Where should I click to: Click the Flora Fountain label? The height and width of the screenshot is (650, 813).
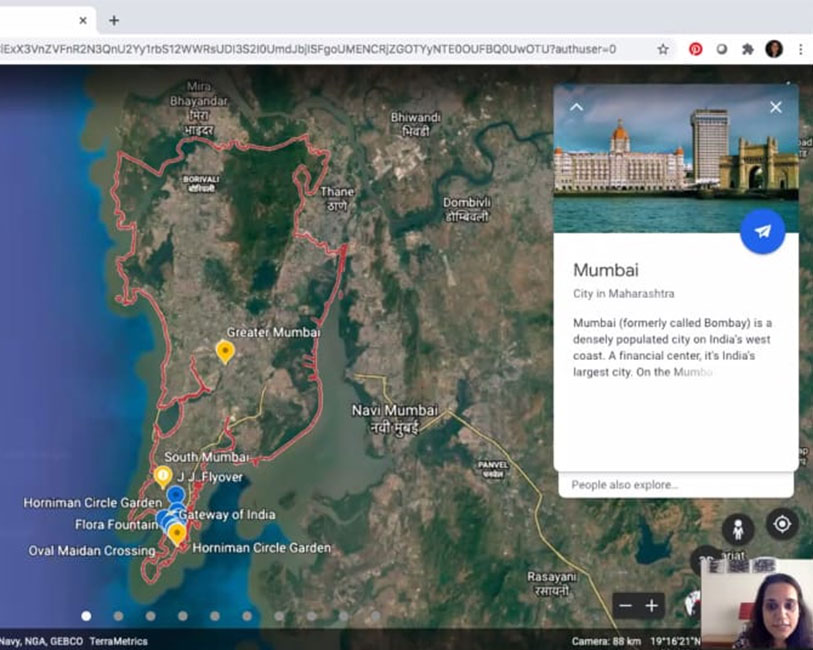click(117, 525)
